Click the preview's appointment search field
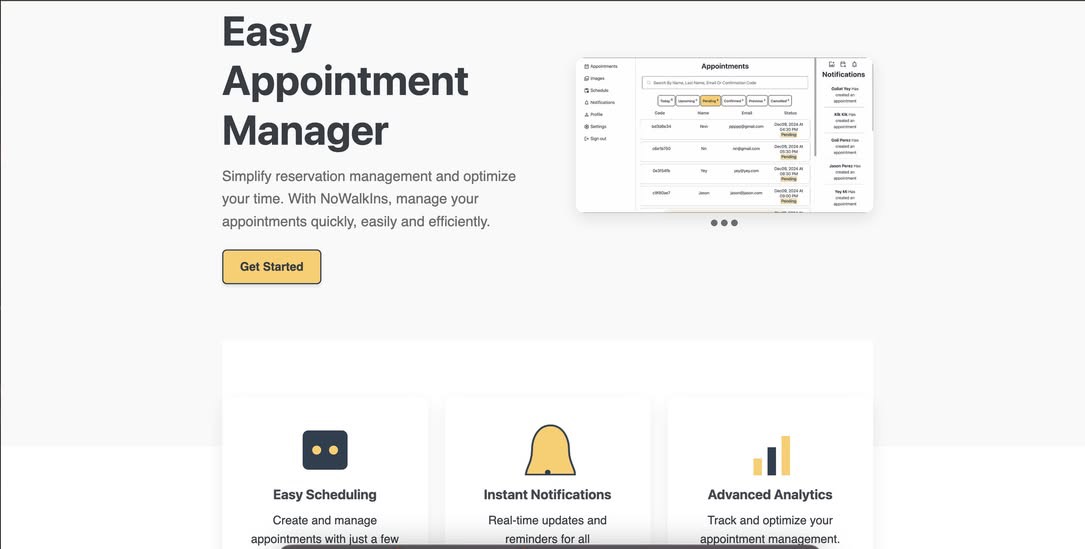This screenshot has height=549, width=1085. point(724,82)
